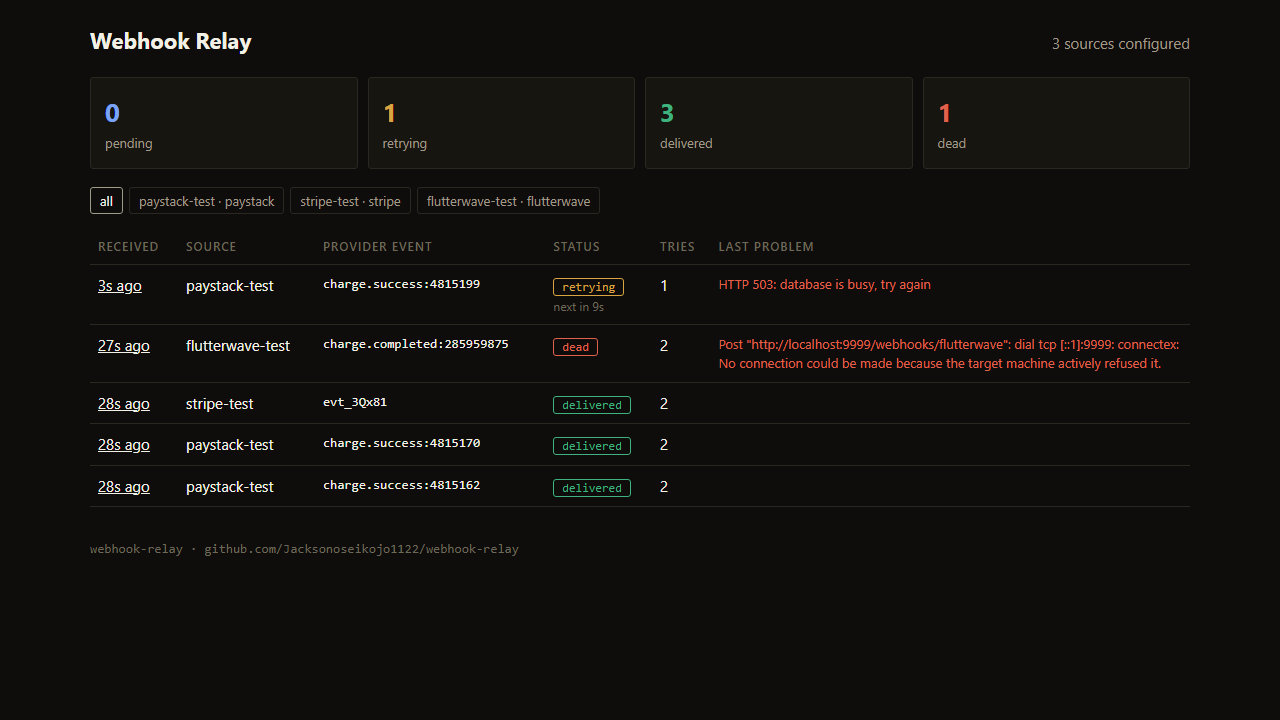Click the 'retrying' status badge
This screenshot has height=720, width=1280.
click(x=588, y=287)
